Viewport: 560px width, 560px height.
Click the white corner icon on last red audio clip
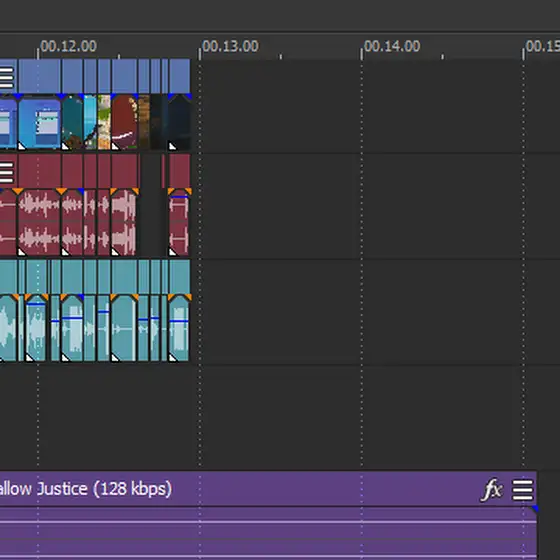[172, 252]
